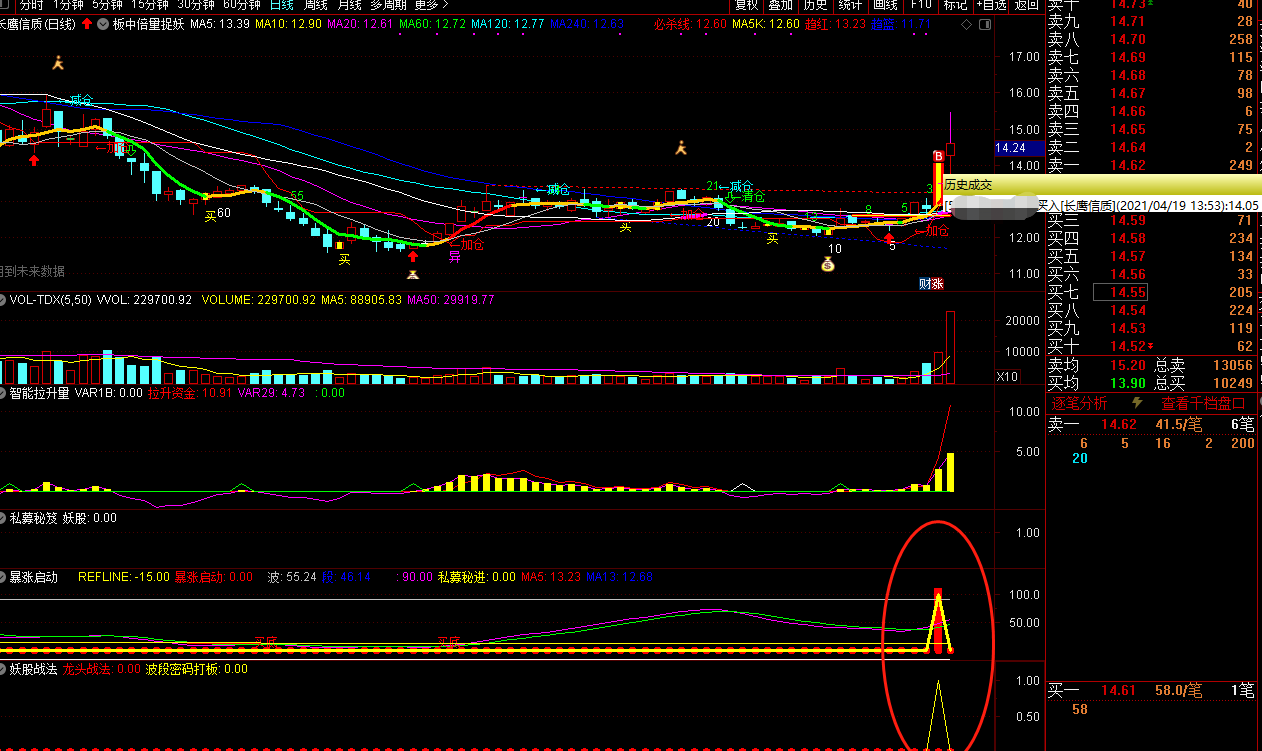Click the 卖均 value 15.20
Viewport: 1262px width, 751px height.
[1127, 365]
